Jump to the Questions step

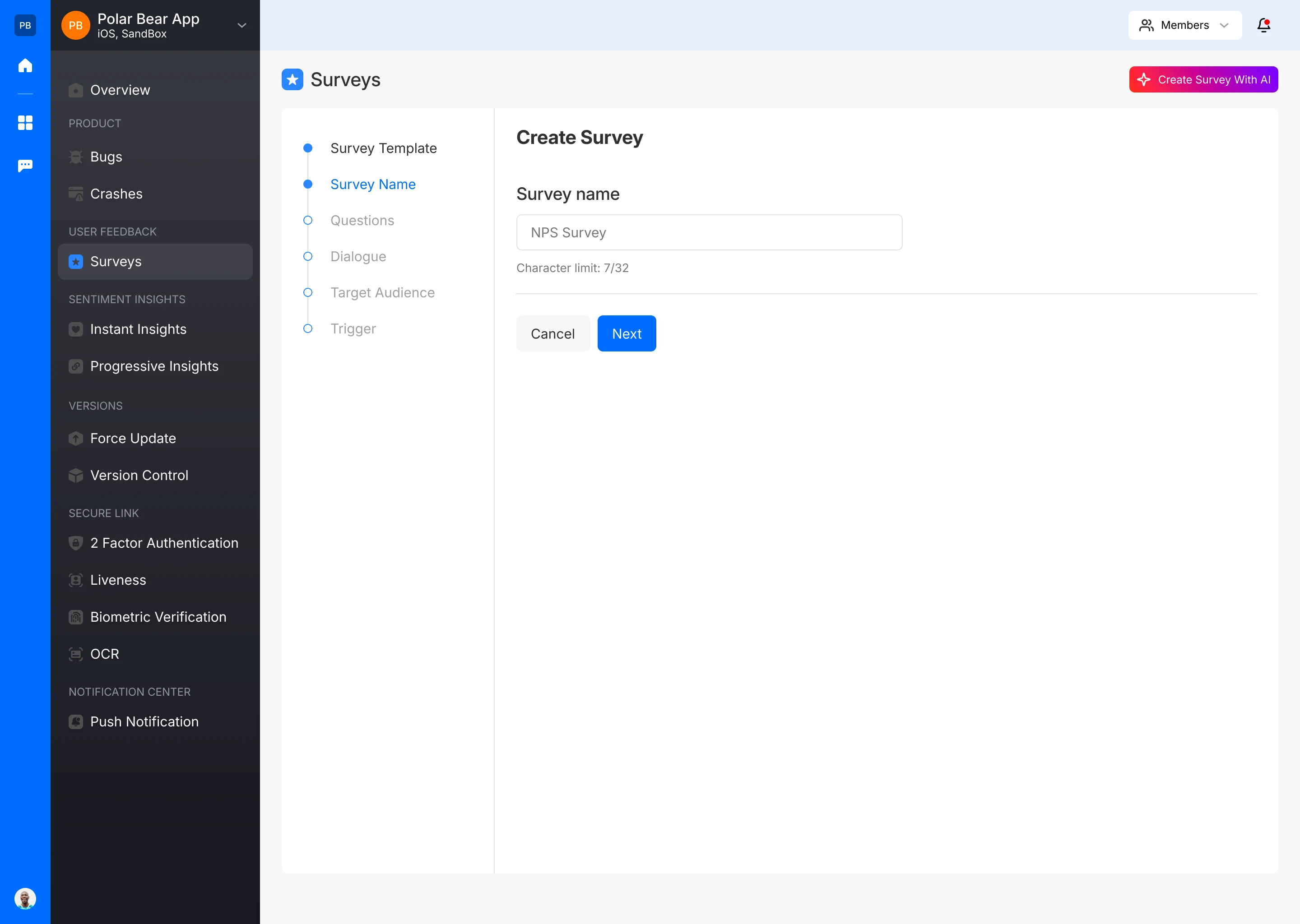362,221
